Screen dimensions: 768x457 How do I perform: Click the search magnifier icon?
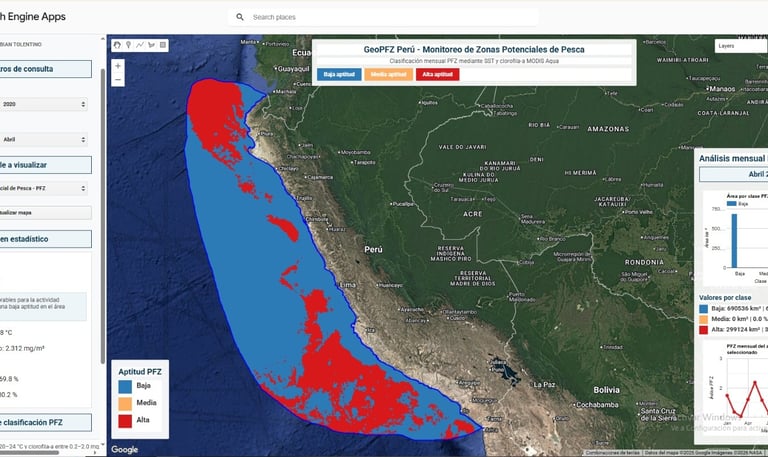tap(240, 17)
